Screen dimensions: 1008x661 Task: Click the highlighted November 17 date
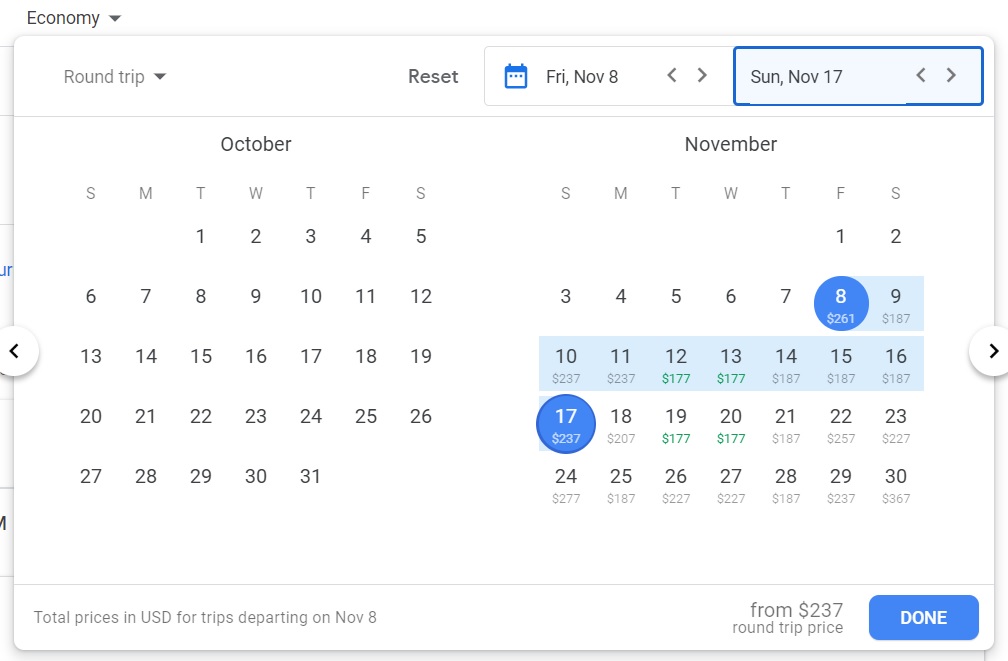[x=566, y=424]
